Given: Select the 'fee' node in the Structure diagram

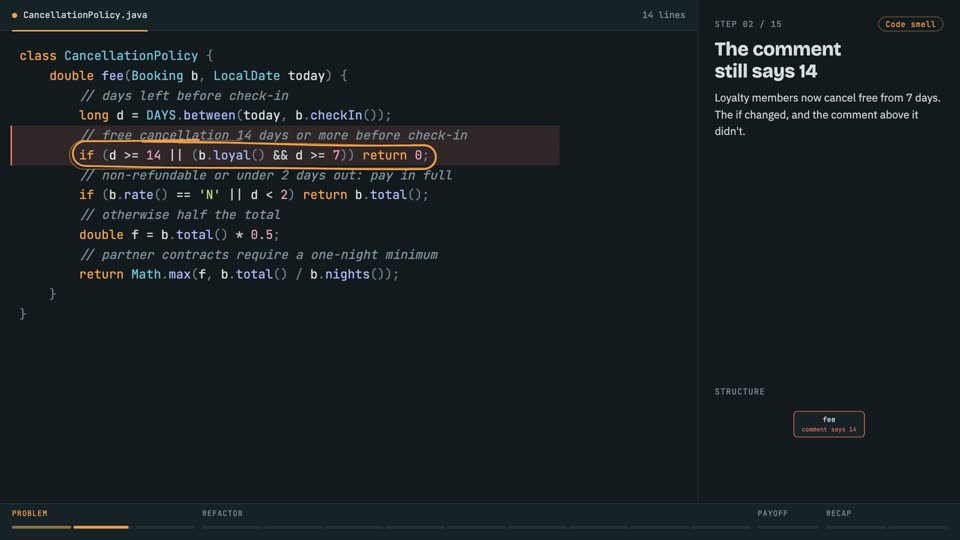Looking at the screenshot, I should click(x=828, y=424).
